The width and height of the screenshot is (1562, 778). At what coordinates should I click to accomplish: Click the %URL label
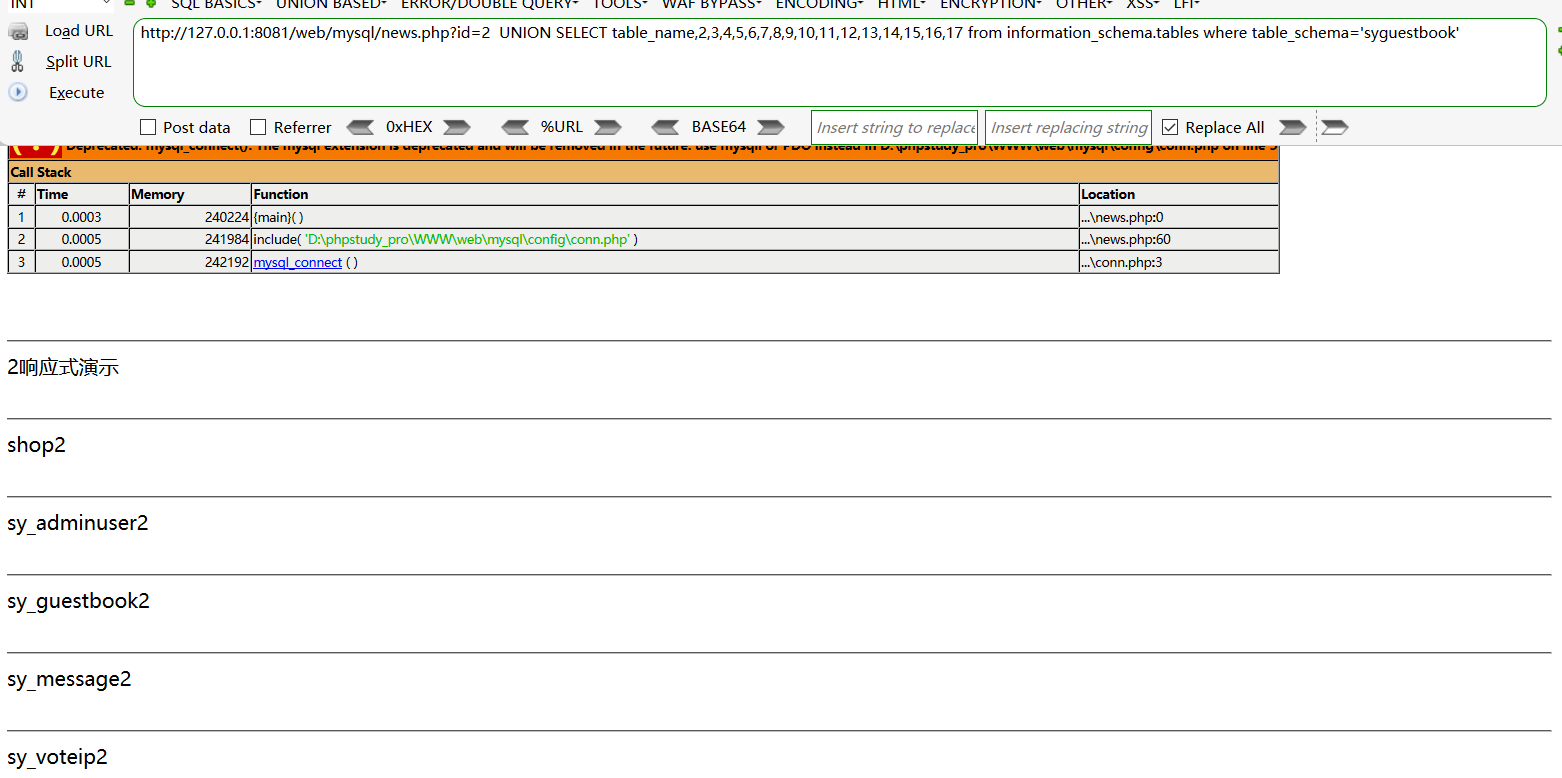tap(562, 127)
